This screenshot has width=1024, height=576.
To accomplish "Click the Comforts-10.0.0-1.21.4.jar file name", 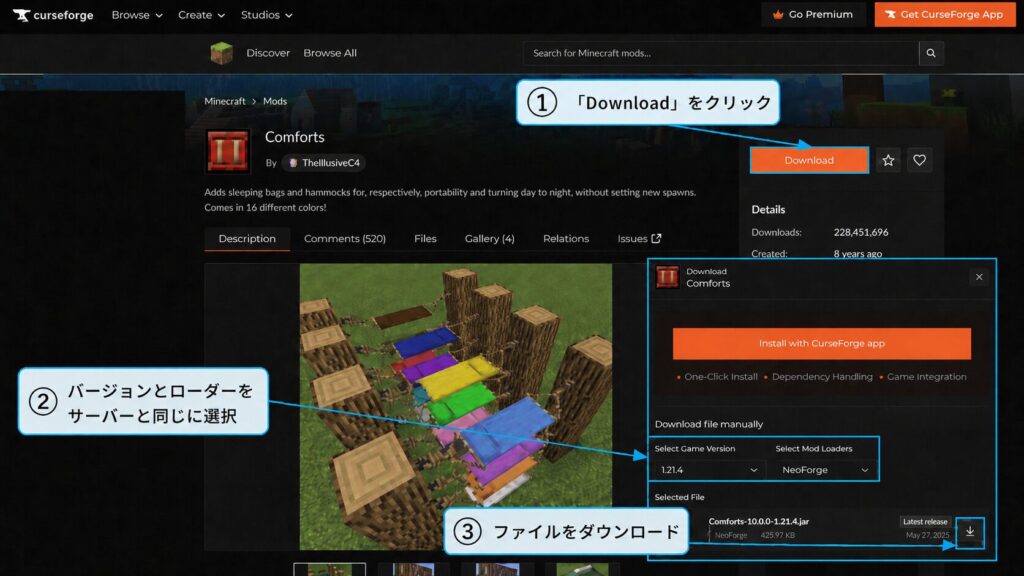I will click(759, 521).
